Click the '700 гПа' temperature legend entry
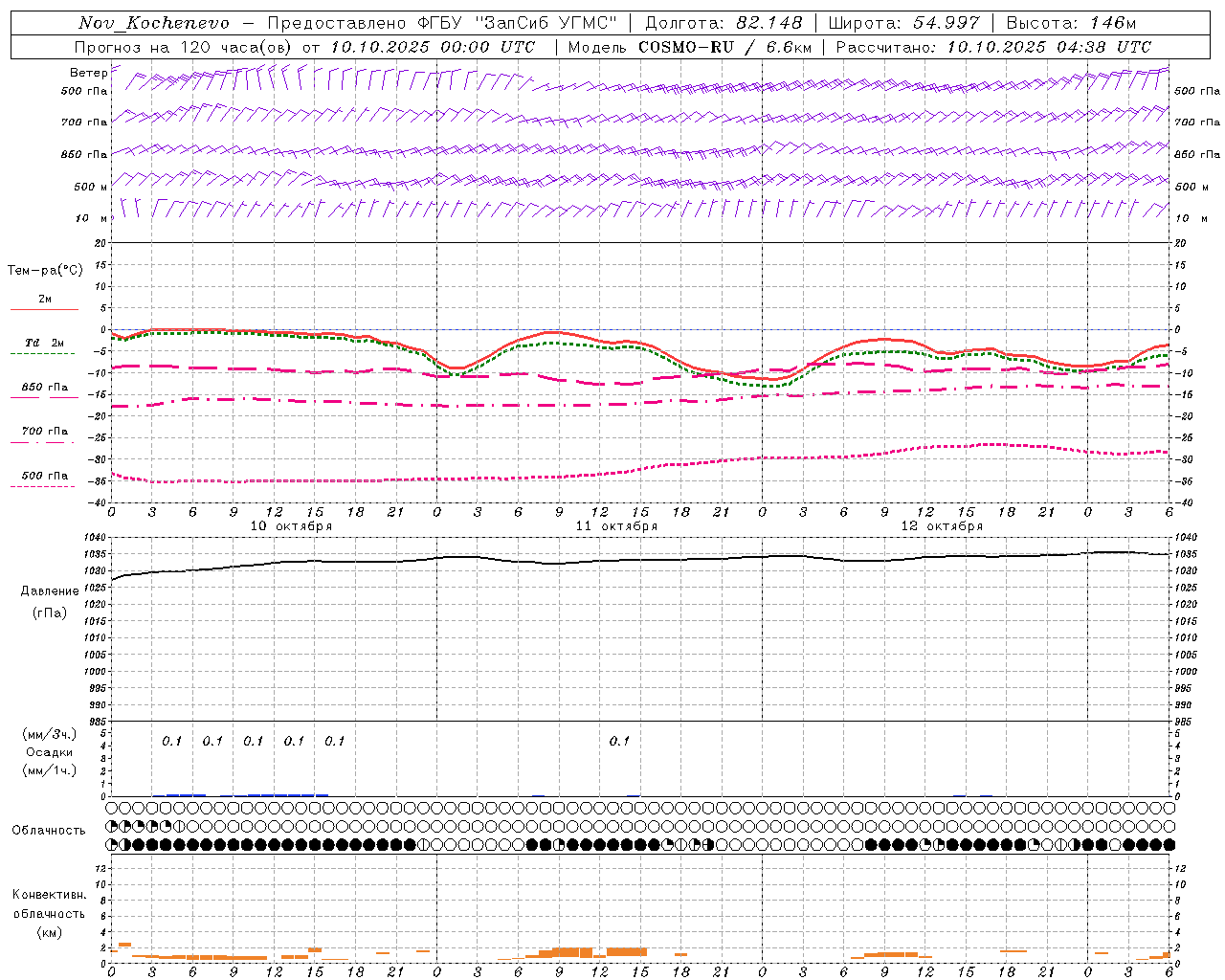Image resolution: width=1225 pixels, height=980 pixels. pos(45,431)
